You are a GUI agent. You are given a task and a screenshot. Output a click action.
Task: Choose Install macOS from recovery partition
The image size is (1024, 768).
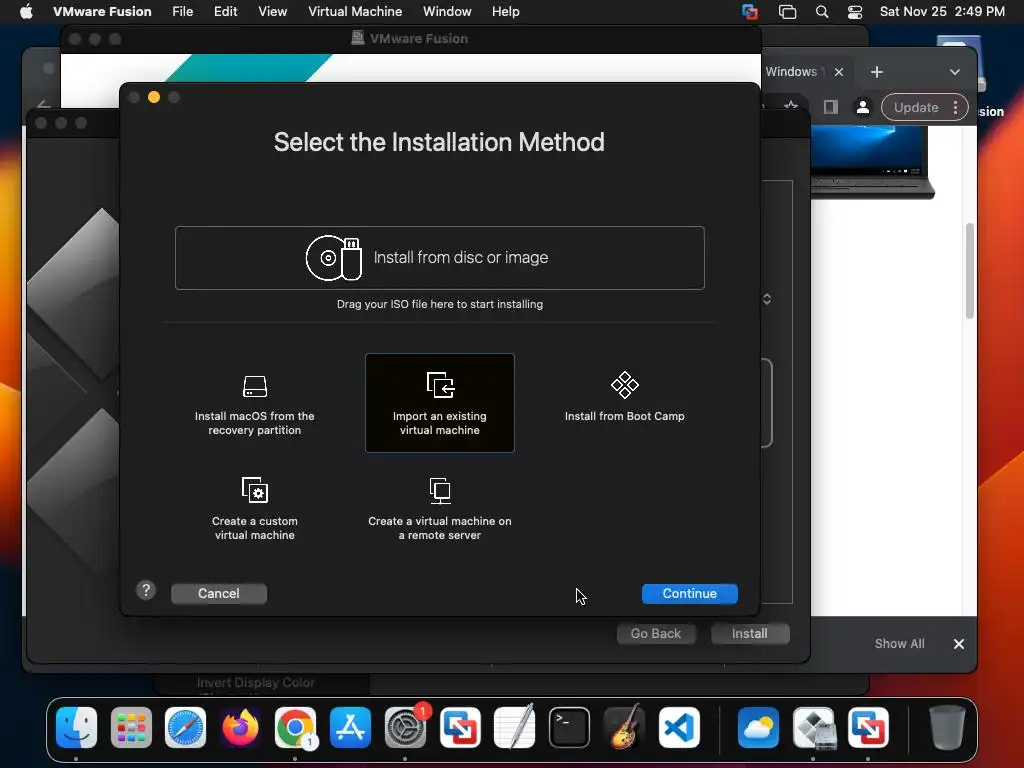[x=255, y=405]
